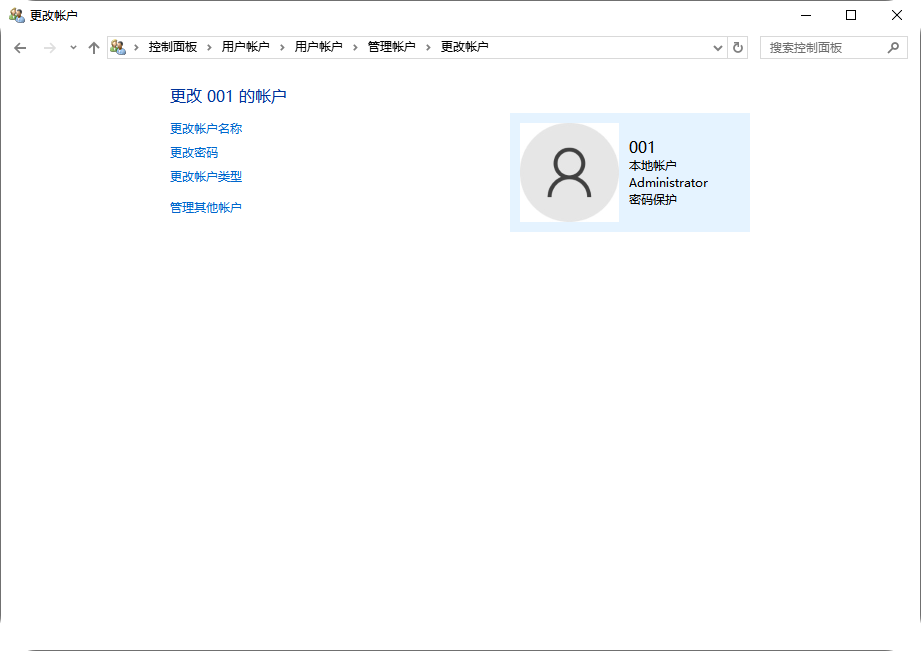
Task: Open 管理其他帐户 link
Action: pos(206,207)
